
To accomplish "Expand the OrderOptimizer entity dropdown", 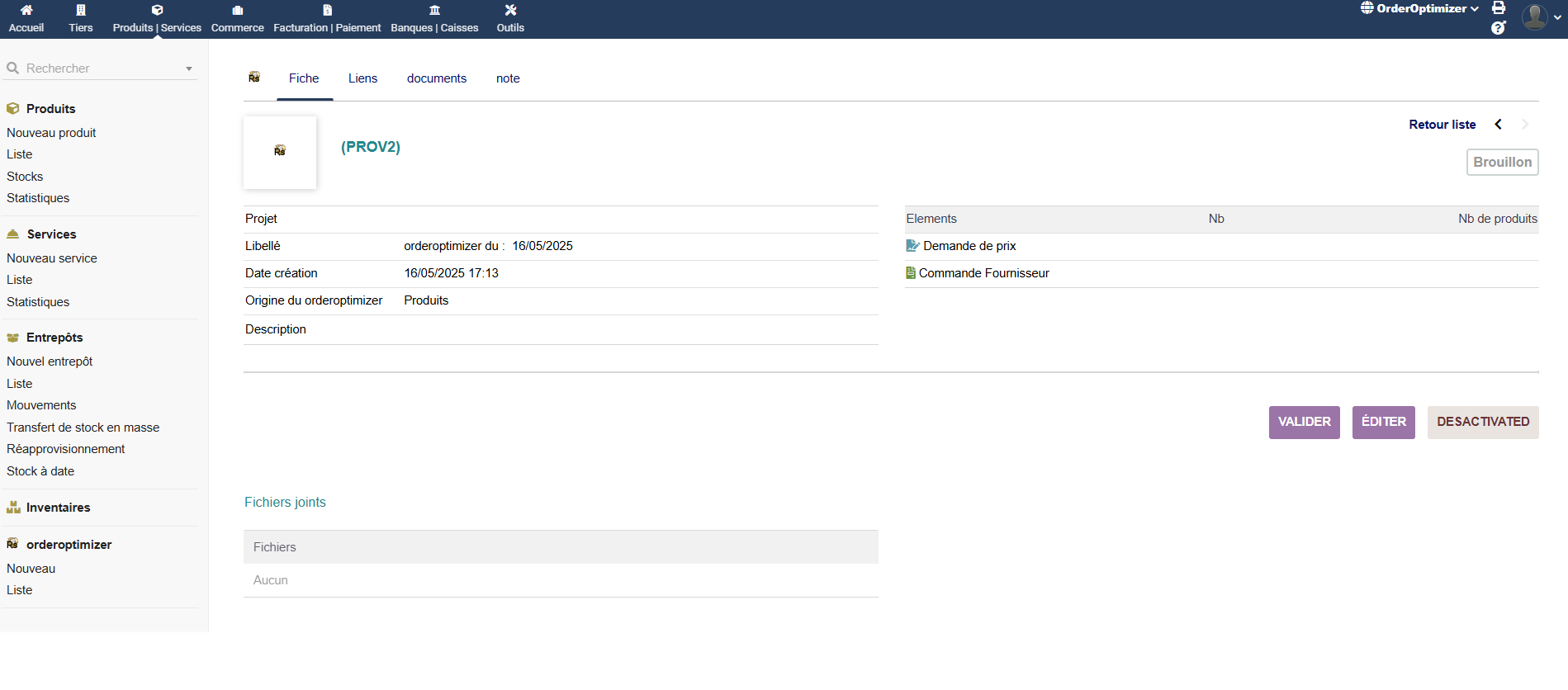I will click(1420, 9).
